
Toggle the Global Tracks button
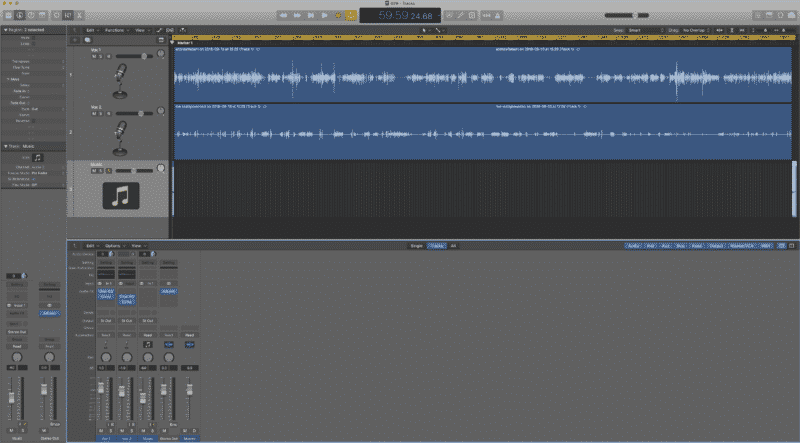click(161, 40)
